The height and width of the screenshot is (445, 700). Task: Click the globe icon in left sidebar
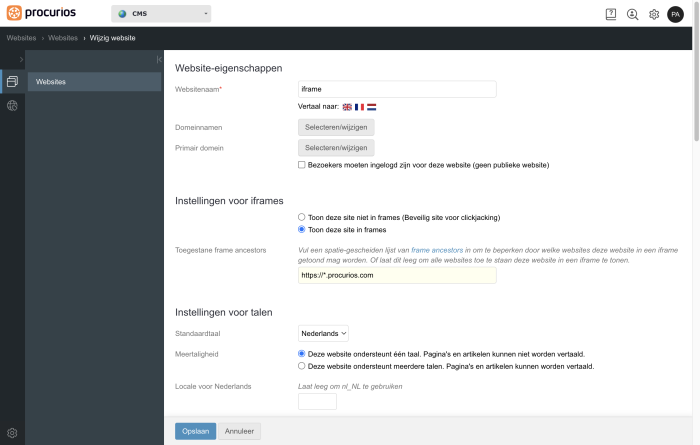(12, 106)
